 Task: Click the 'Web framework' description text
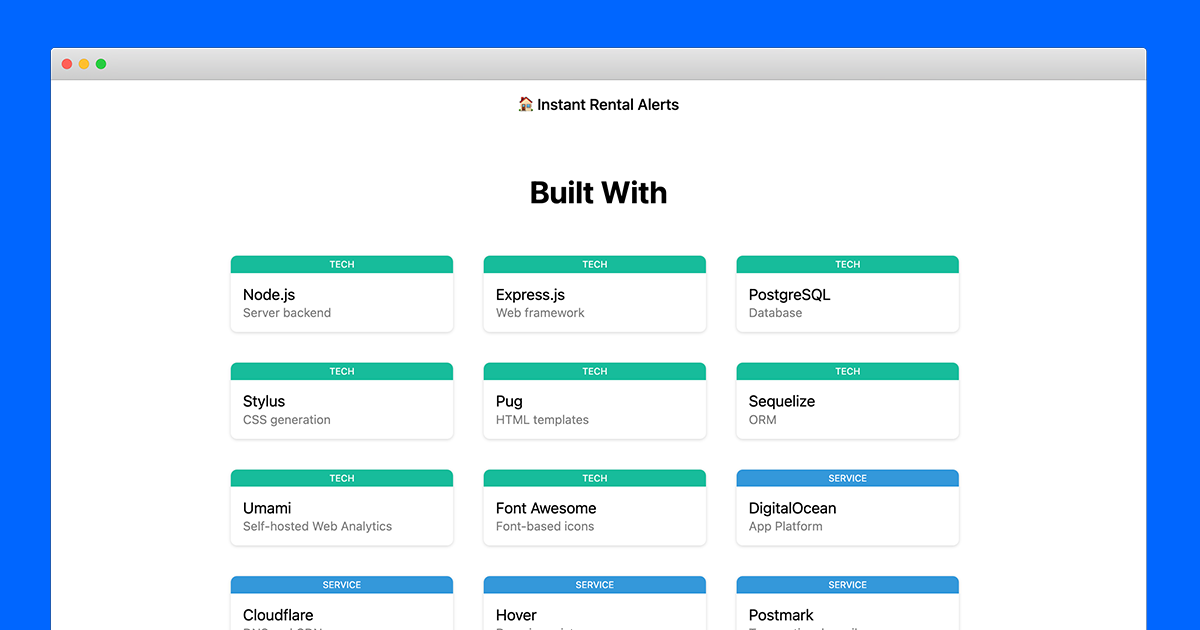[540, 313]
